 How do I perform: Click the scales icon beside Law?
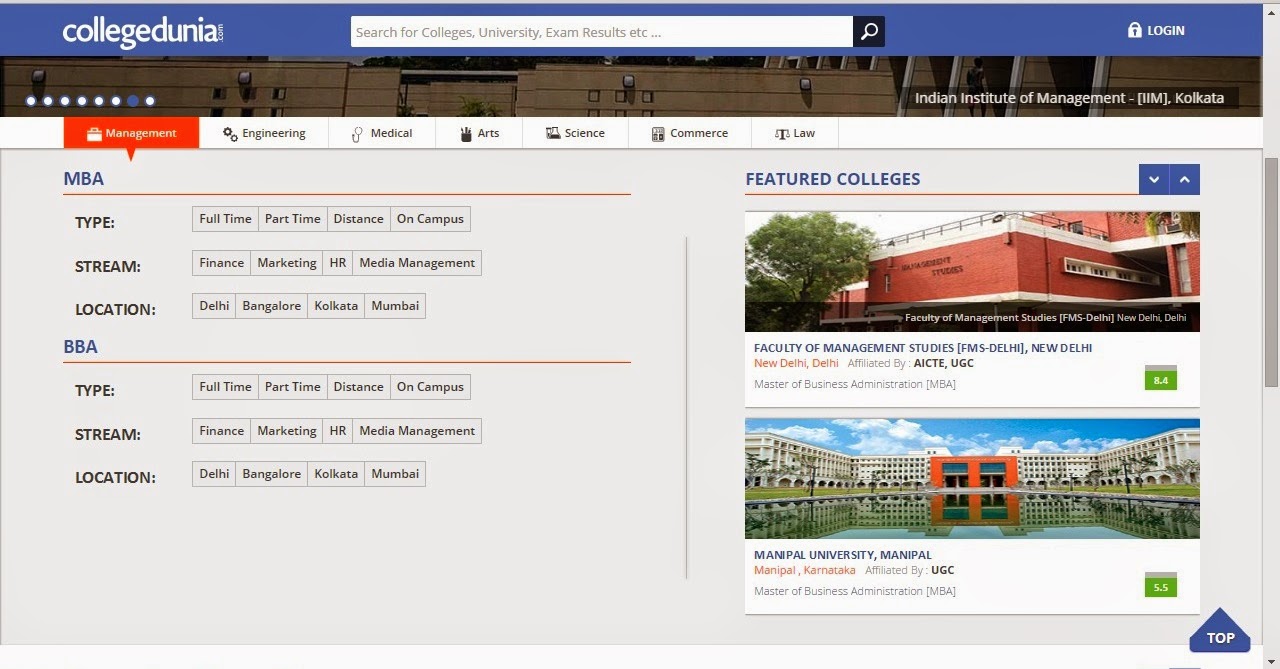pos(782,134)
